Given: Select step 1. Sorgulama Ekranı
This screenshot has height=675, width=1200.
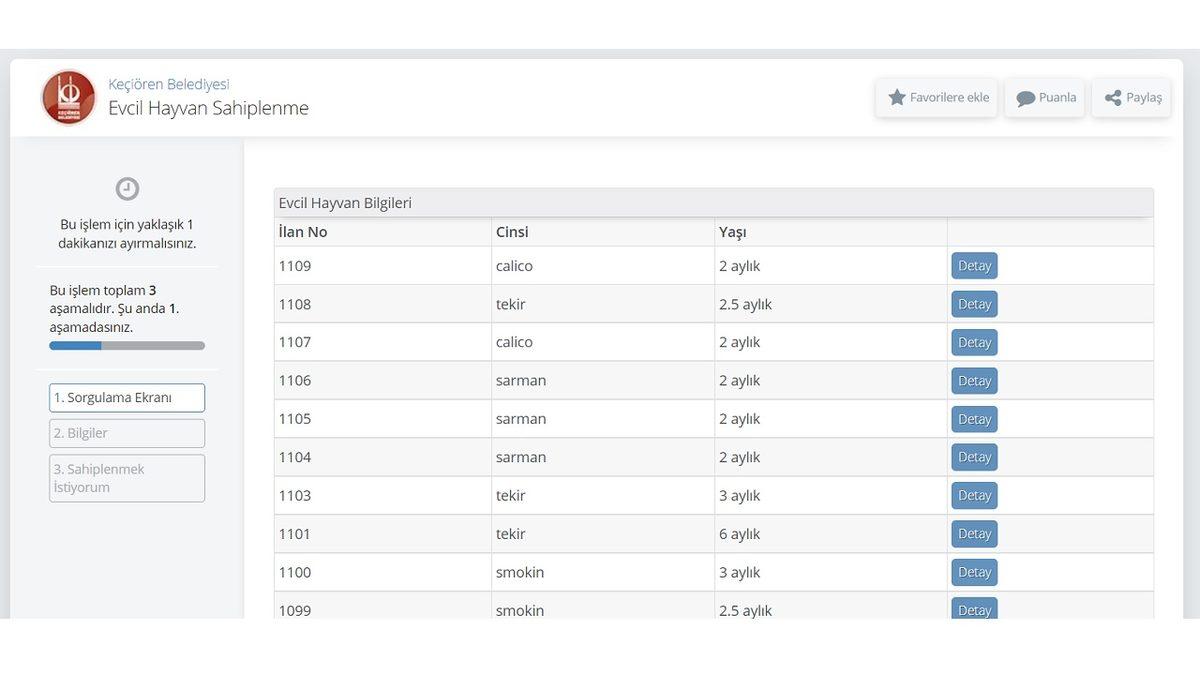Looking at the screenshot, I should tap(127, 397).
